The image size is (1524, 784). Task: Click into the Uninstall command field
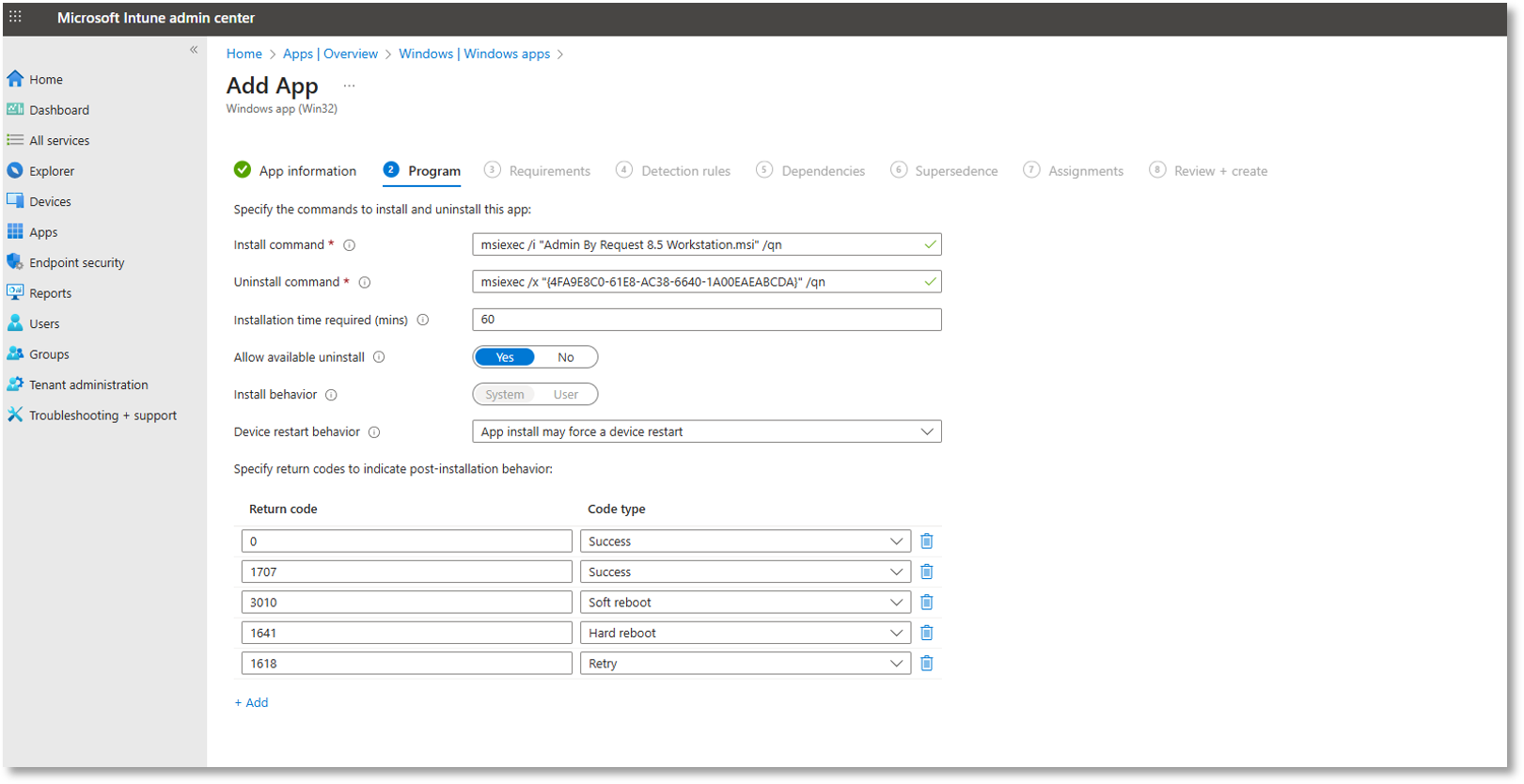tap(707, 282)
